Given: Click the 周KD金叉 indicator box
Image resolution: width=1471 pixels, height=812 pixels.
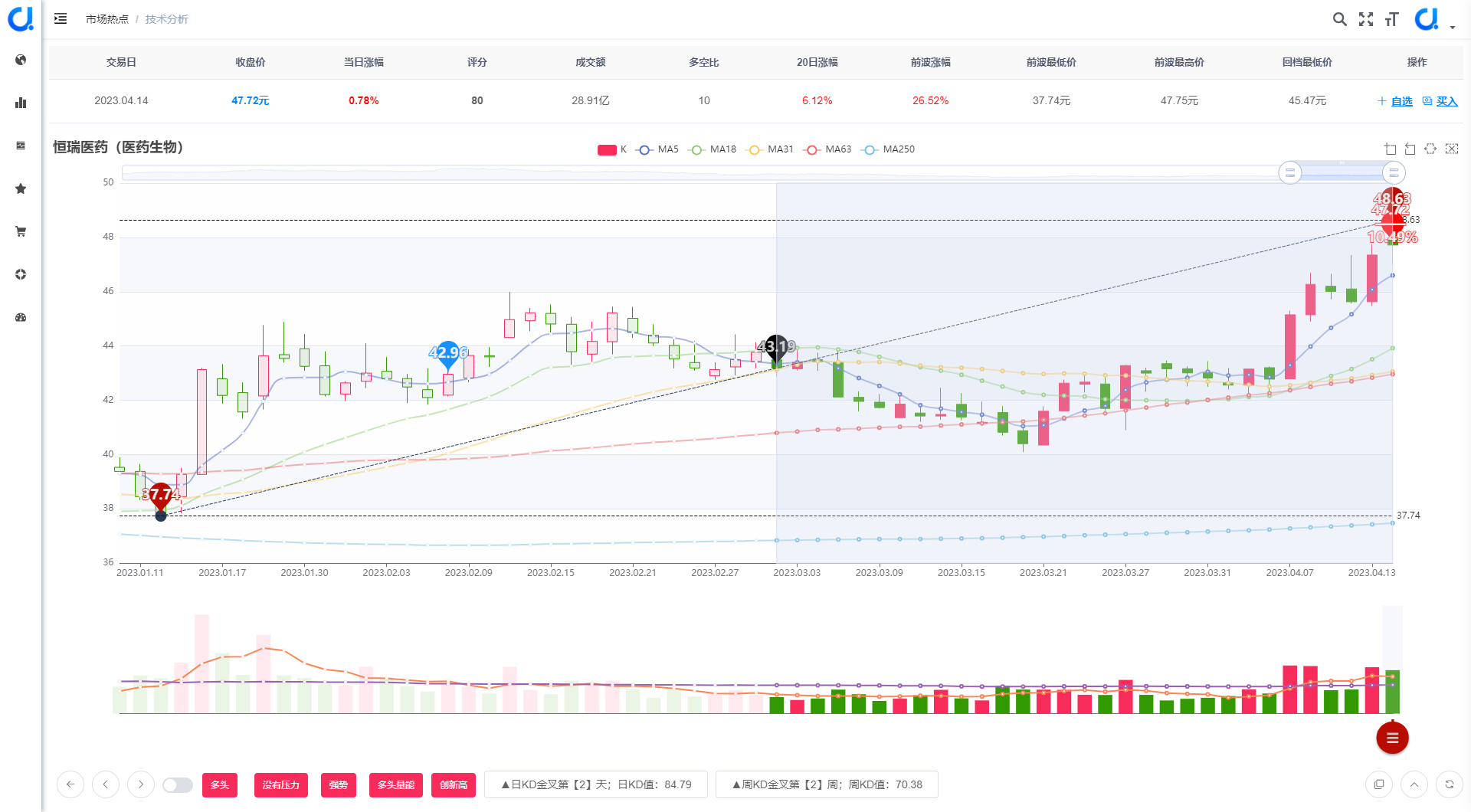Looking at the screenshot, I should pos(827,784).
